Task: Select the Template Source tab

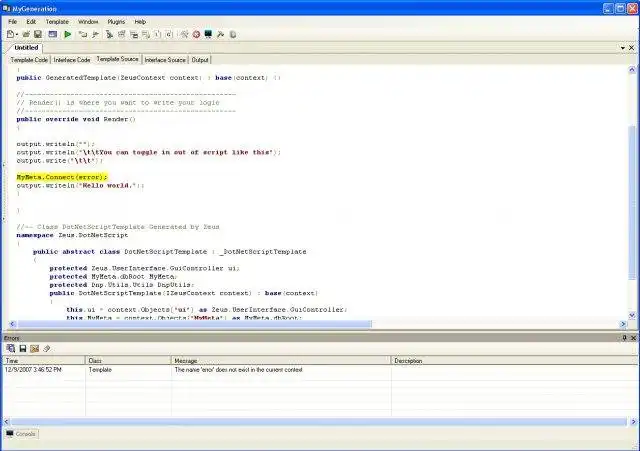Action: 118,59
